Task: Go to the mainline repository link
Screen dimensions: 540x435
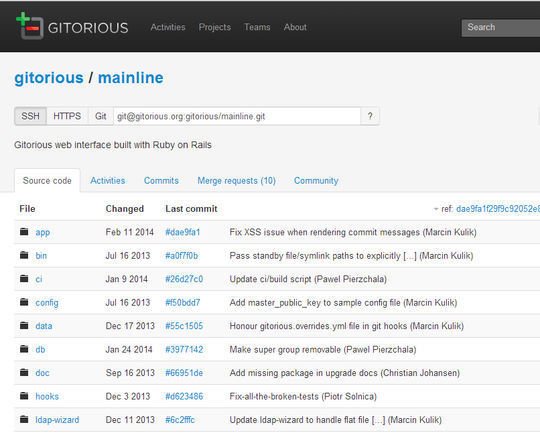Action: (131, 77)
